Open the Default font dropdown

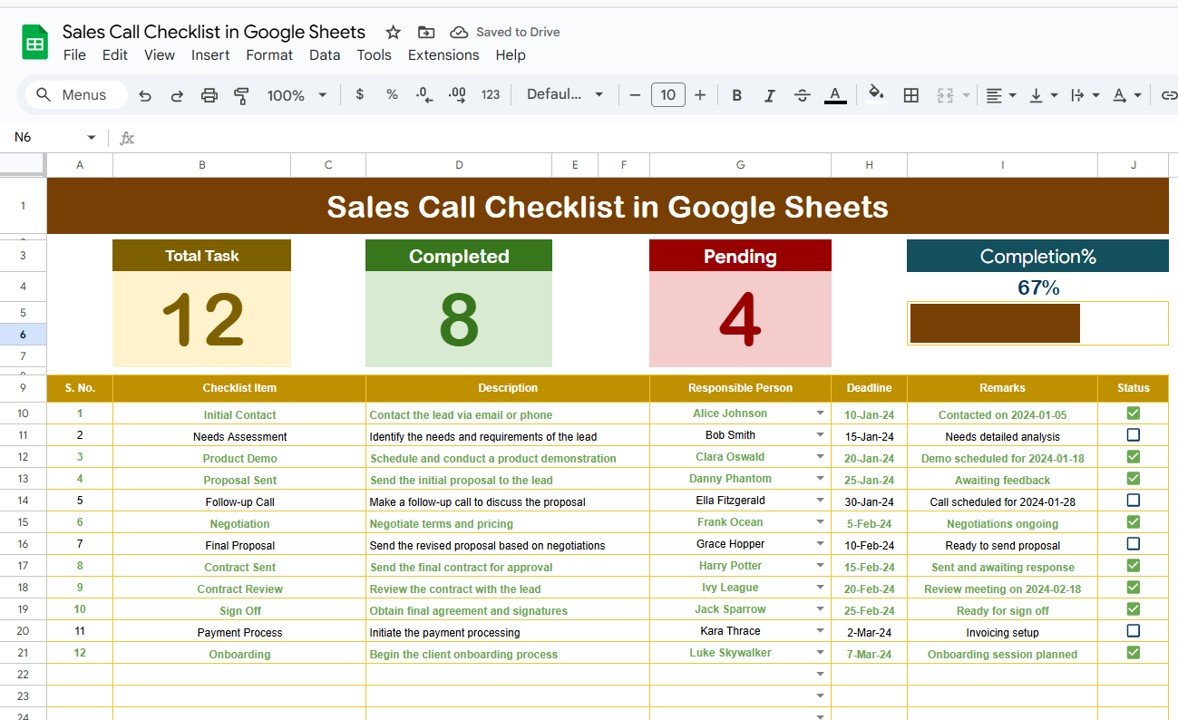point(565,95)
